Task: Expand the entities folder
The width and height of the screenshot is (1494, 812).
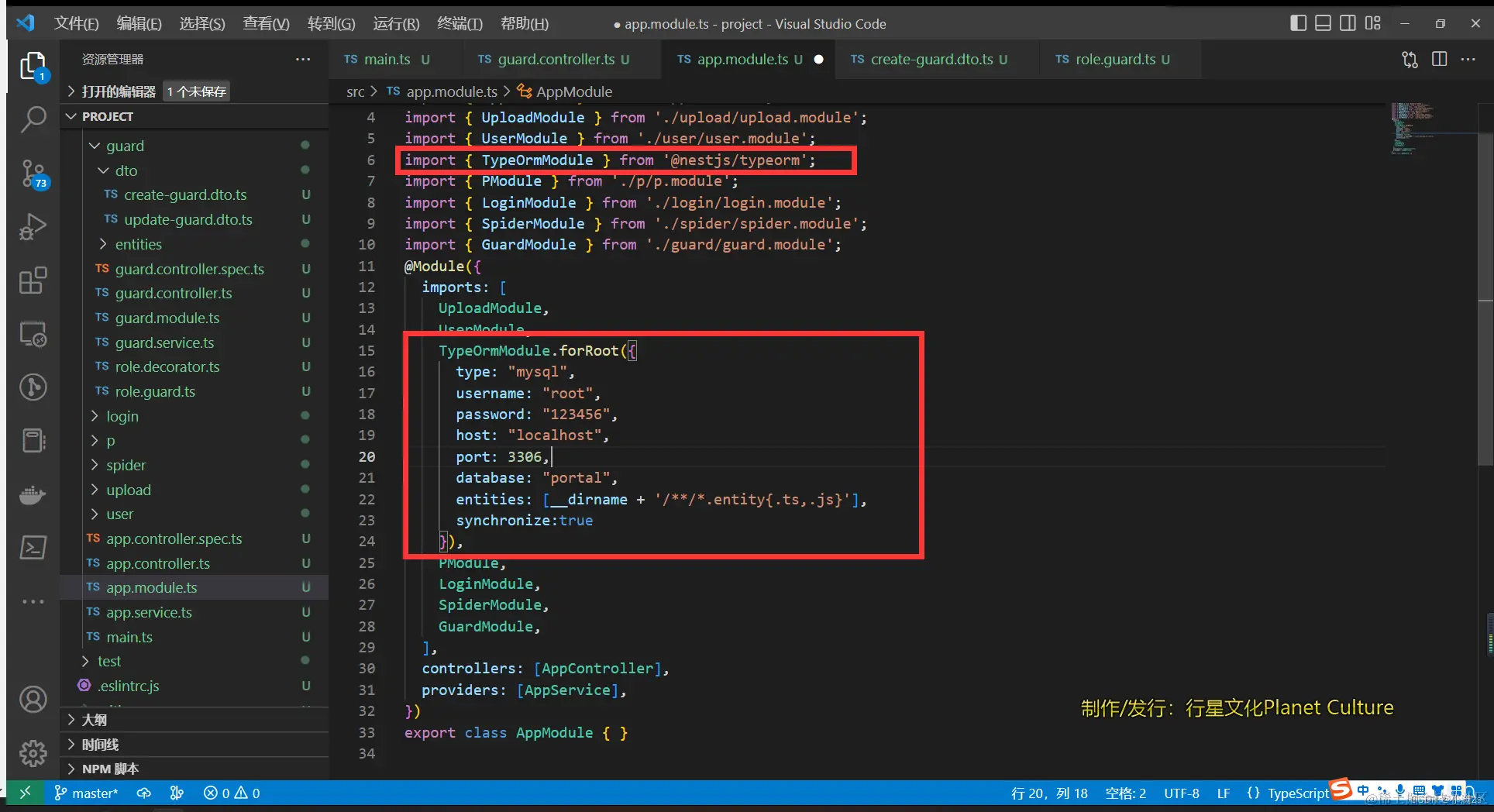Action: 194,244
